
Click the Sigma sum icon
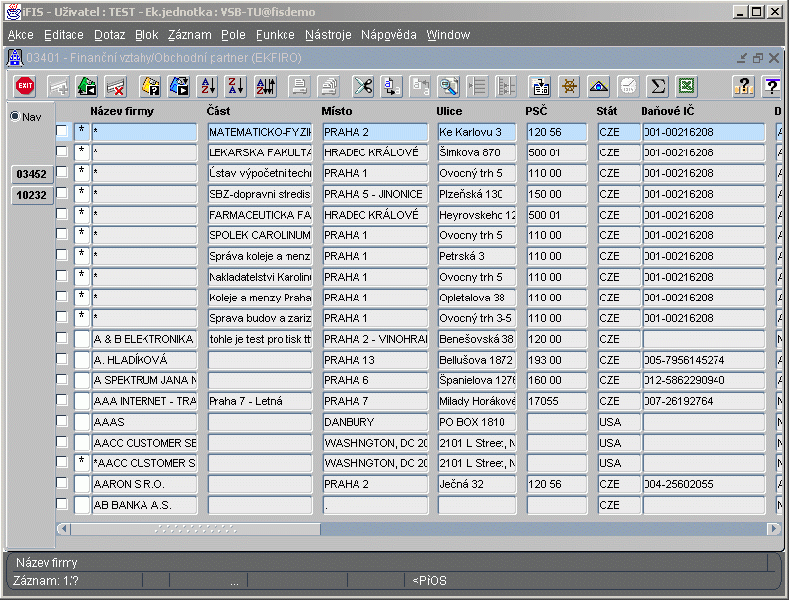(658, 86)
